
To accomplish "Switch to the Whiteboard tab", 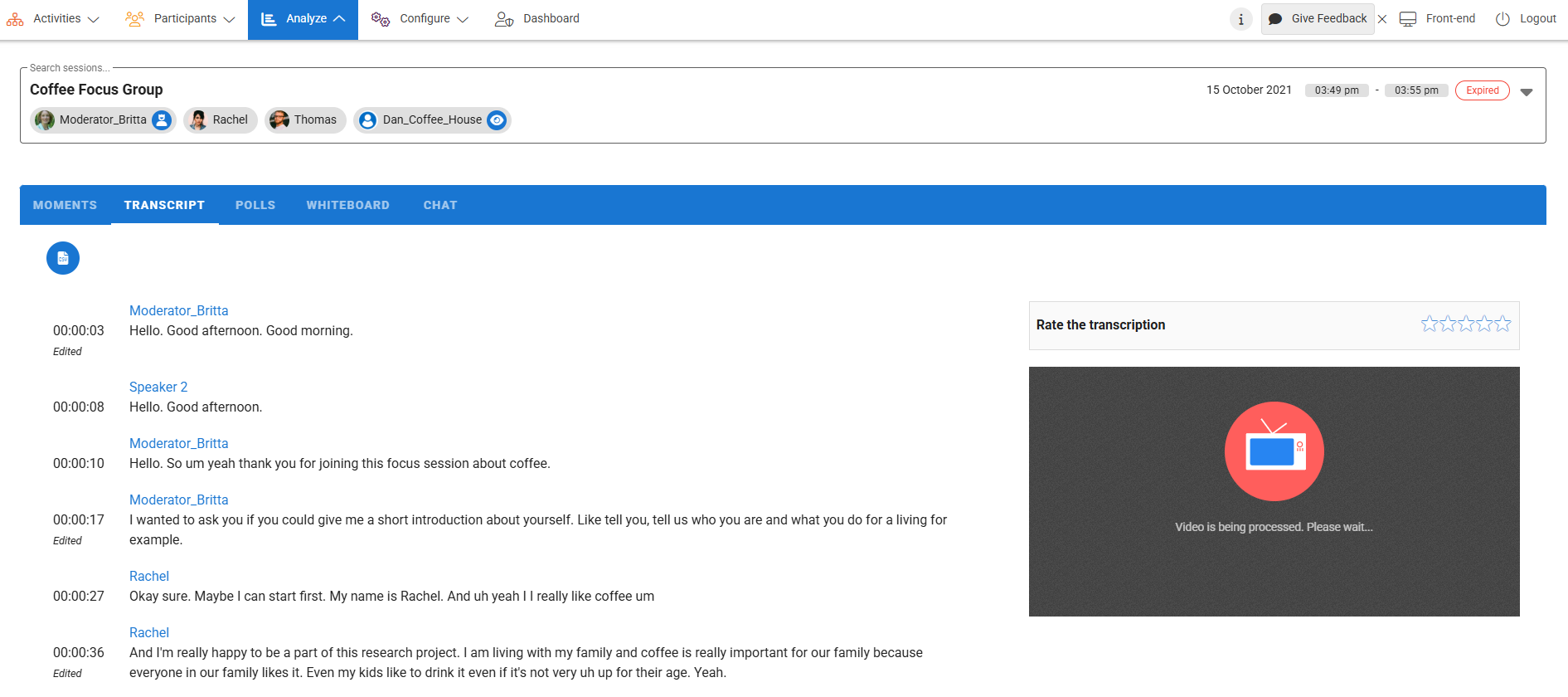I will [347, 205].
